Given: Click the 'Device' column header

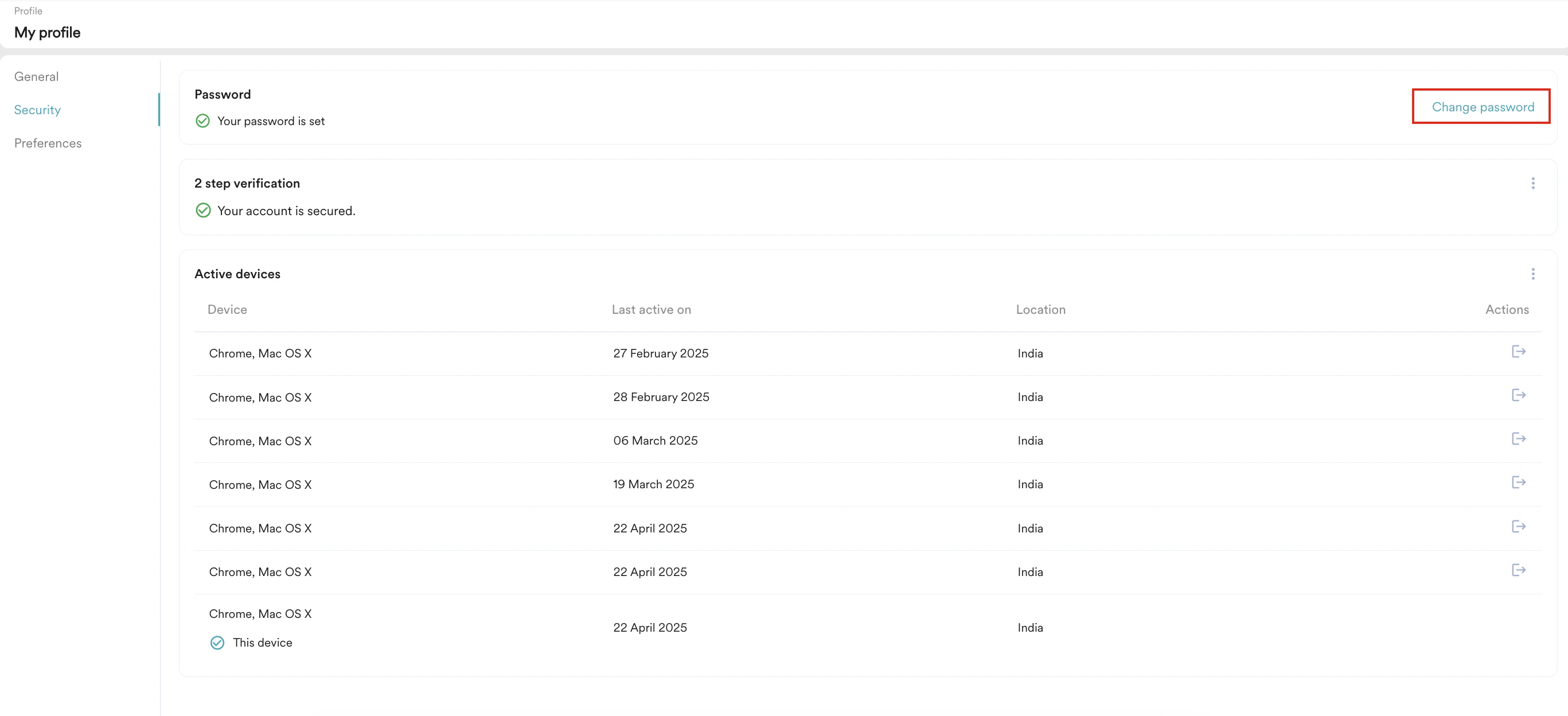Looking at the screenshot, I should tap(227, 309).
